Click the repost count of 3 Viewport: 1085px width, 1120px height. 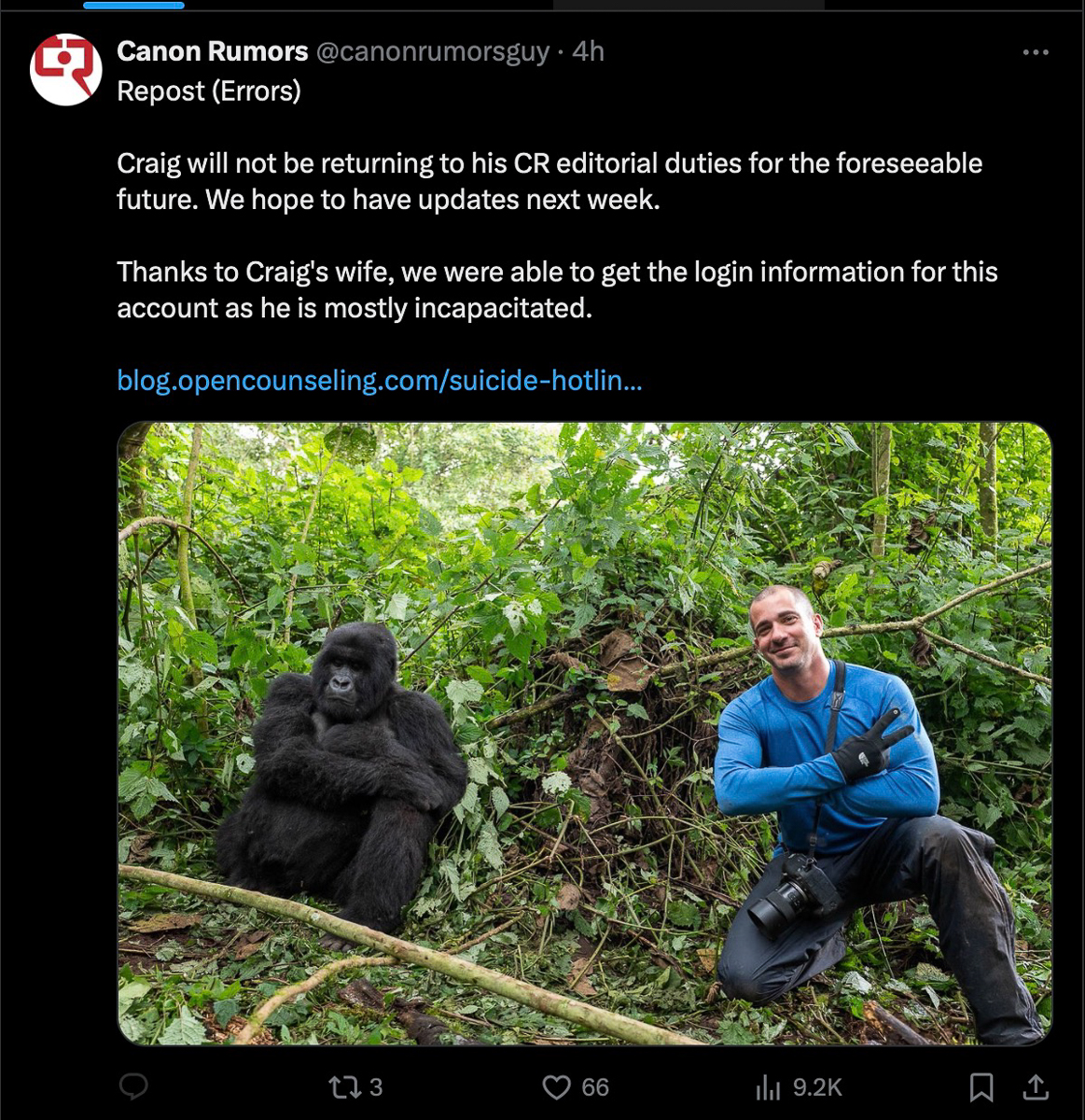[375, 1087]
